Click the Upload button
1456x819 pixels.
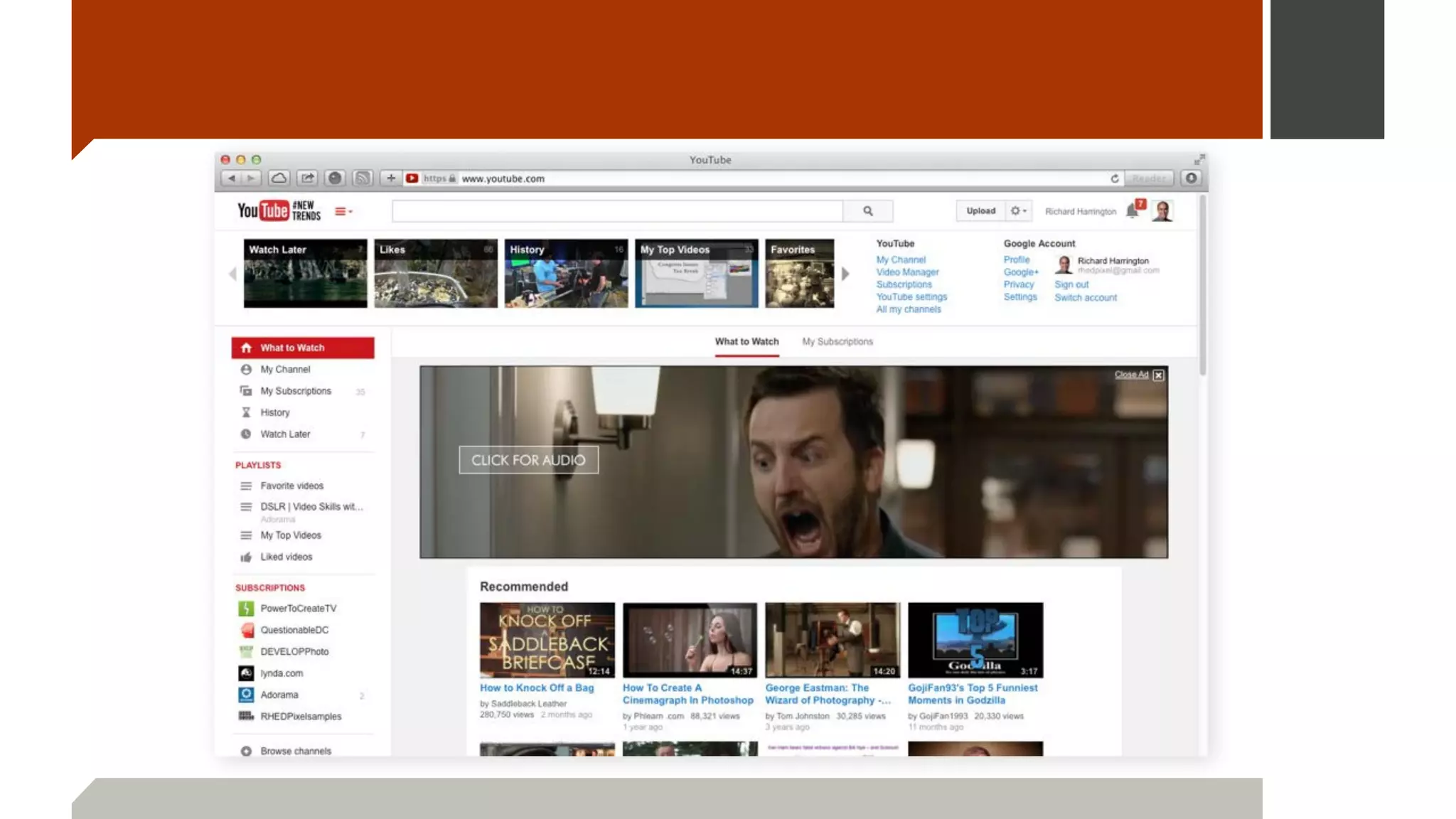click(980, 211)
